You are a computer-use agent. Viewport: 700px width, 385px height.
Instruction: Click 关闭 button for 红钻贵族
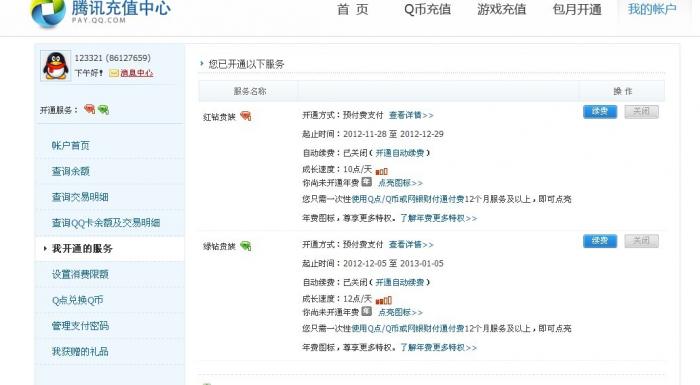point(642,111)
